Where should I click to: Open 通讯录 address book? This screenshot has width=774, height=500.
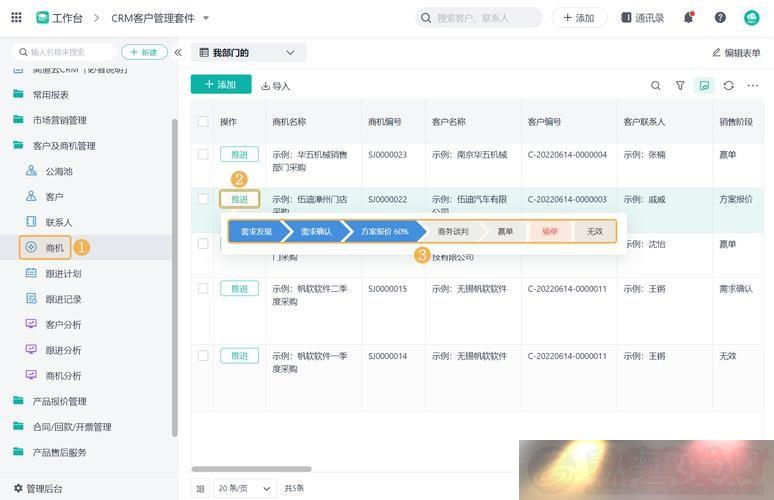(x=642, y=18)
